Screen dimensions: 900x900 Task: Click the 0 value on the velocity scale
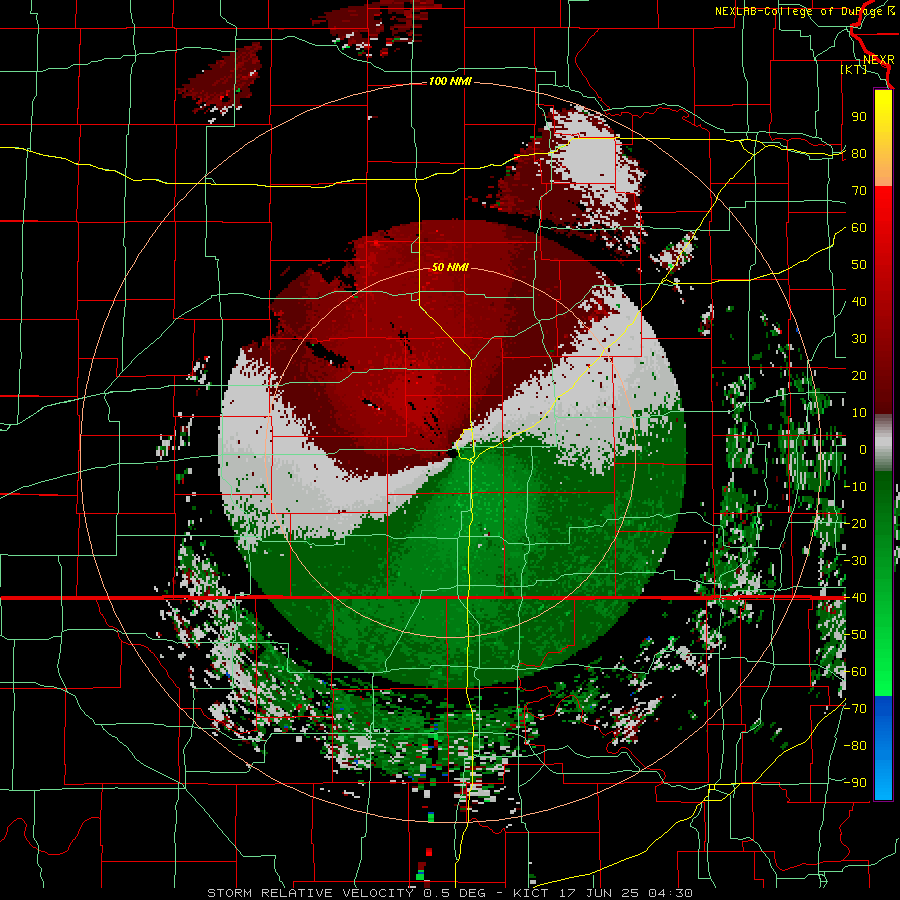(x=863, y=450)
